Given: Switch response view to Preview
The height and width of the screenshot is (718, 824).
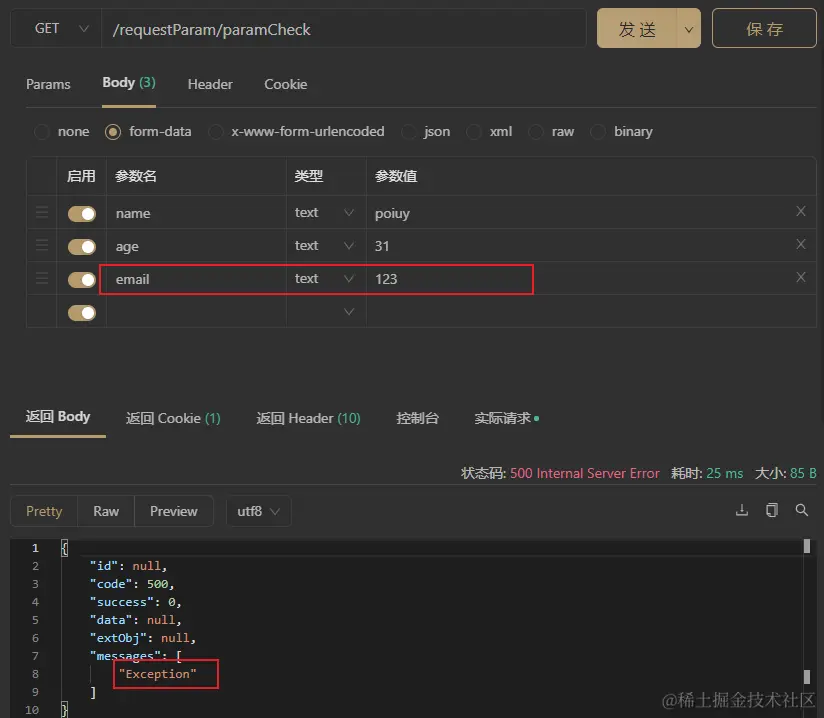Looking at the screenshot, I should click(173, 511).
